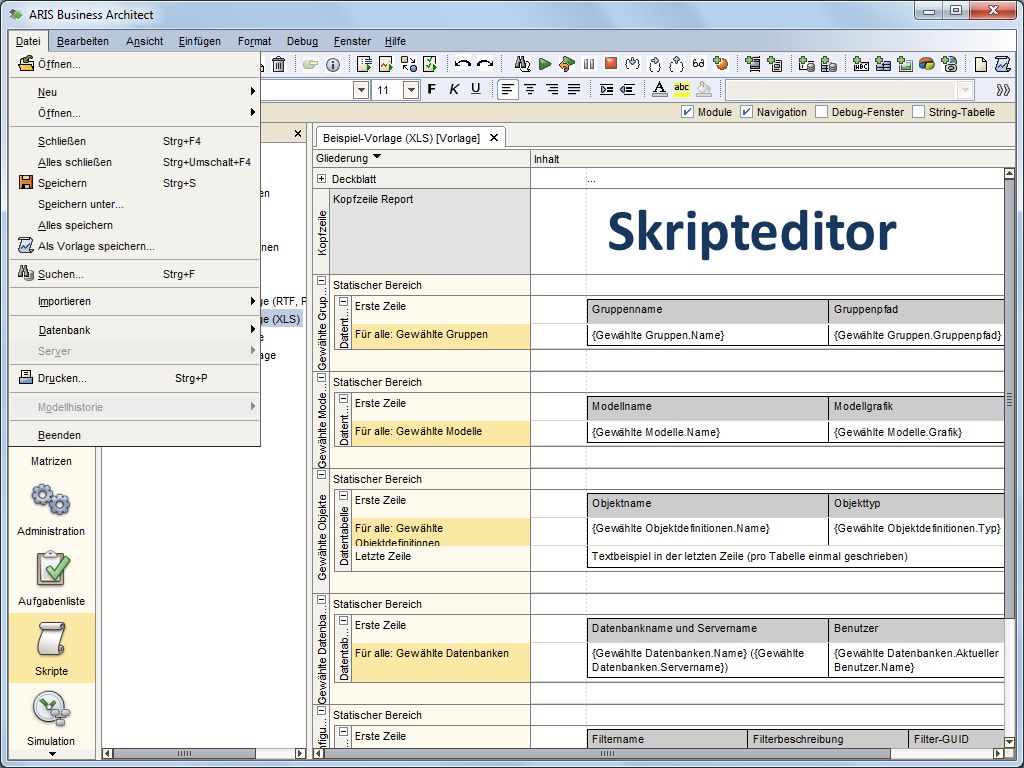Choose Drucken from the Datei menu

point(135,378)
